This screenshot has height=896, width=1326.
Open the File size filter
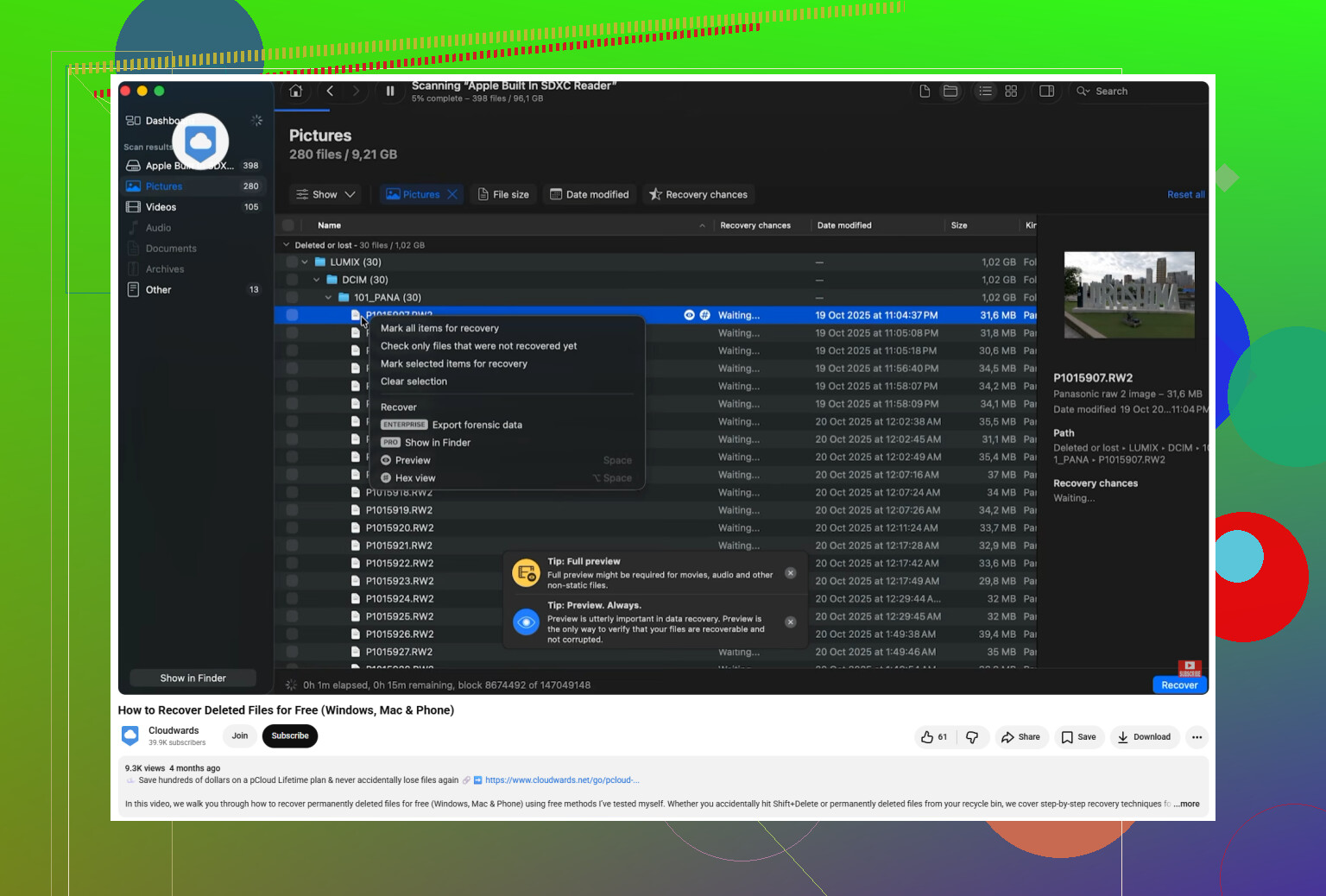pyautogui.click(x=504, y=194)
